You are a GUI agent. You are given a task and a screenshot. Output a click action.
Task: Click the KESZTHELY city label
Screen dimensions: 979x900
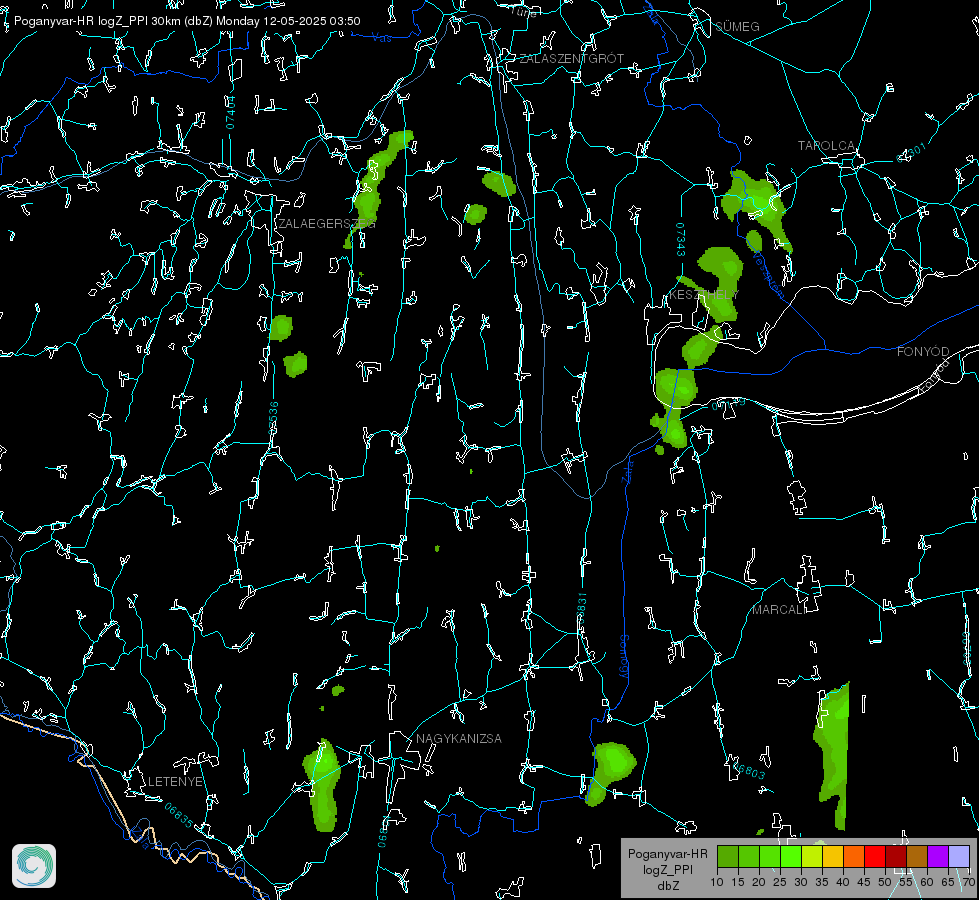704,294
